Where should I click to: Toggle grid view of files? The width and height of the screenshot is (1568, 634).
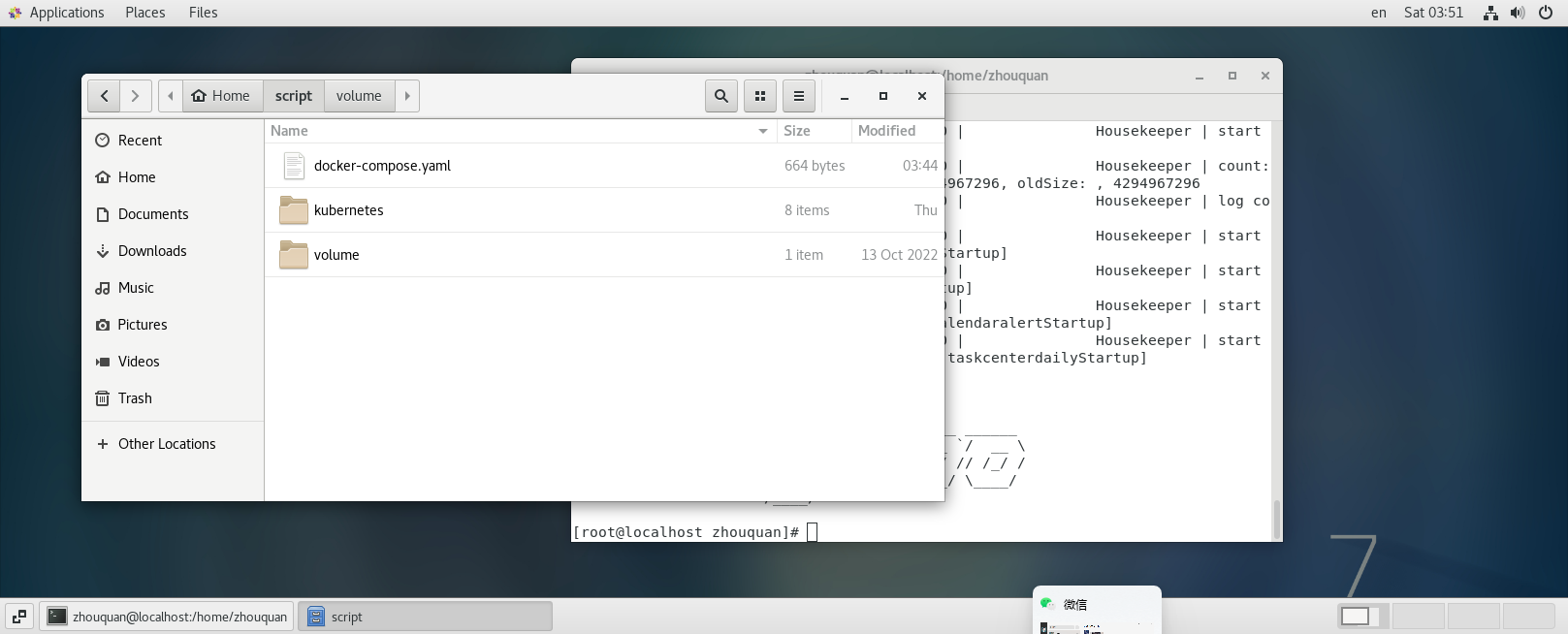coord(760,96)
